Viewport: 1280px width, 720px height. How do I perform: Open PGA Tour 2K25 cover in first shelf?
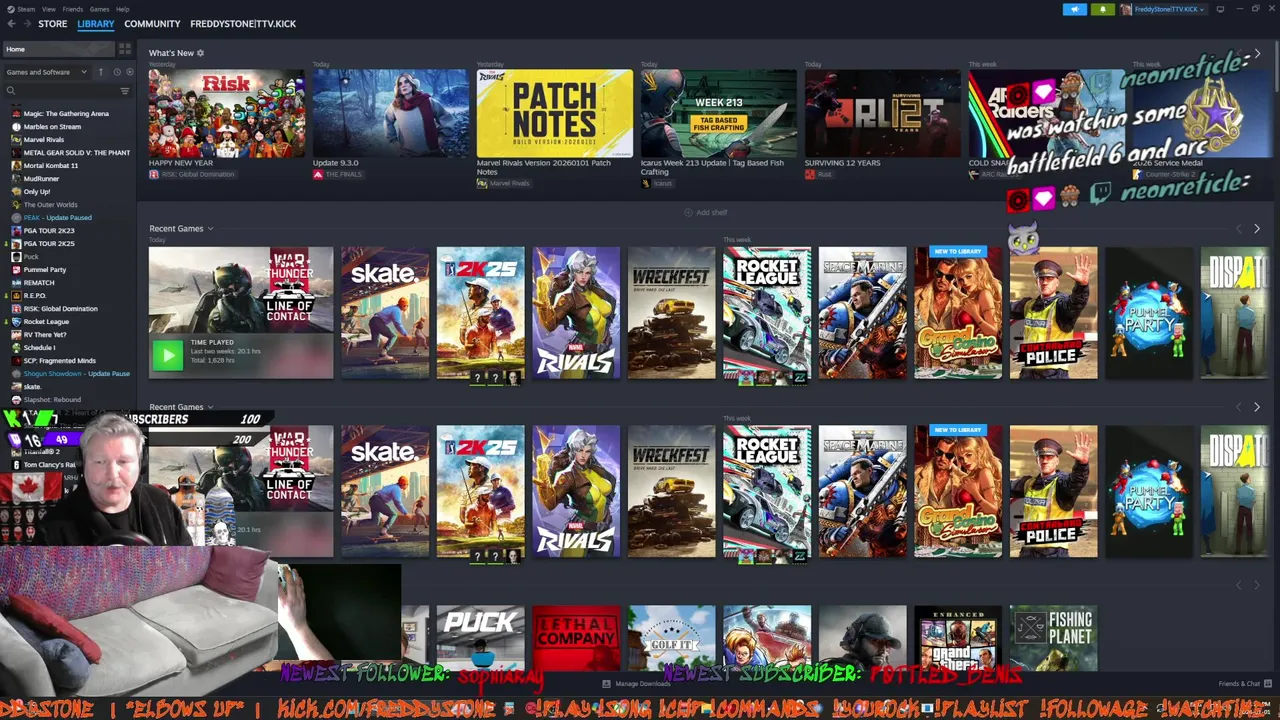480,313
